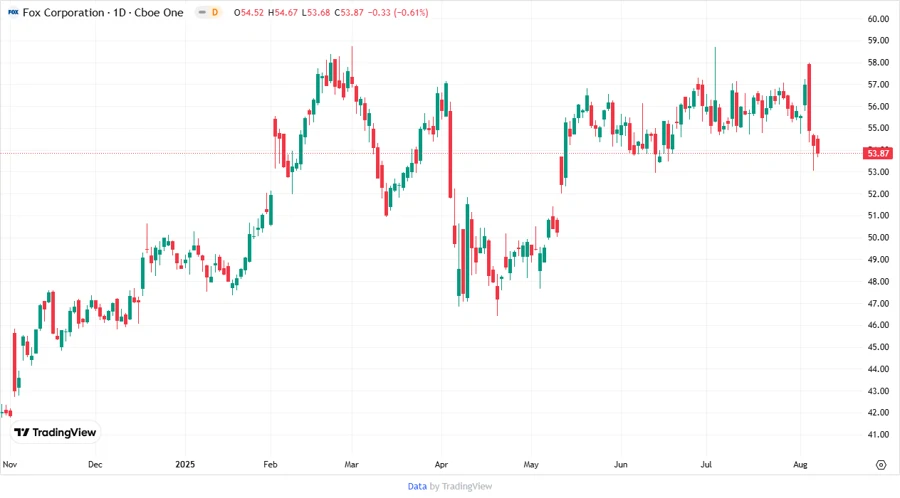900x498 pixels.
Task: Click the 58.00 price axis label
Action: (878, 62)
